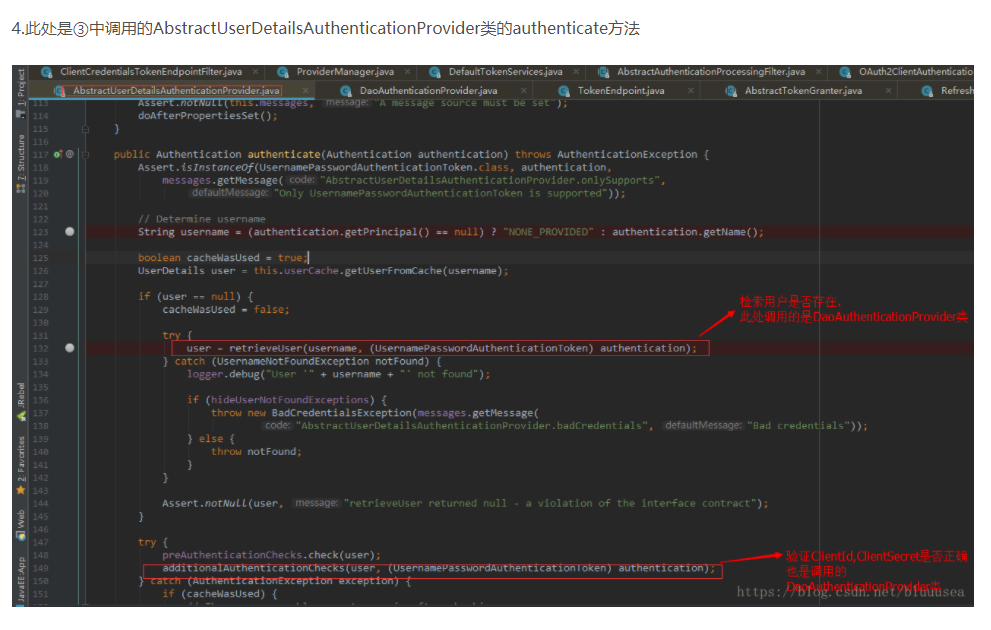Click the recursive-call gutter icon on line 117
The width and height of the screenshot is (991, 630).
(70, 154)
